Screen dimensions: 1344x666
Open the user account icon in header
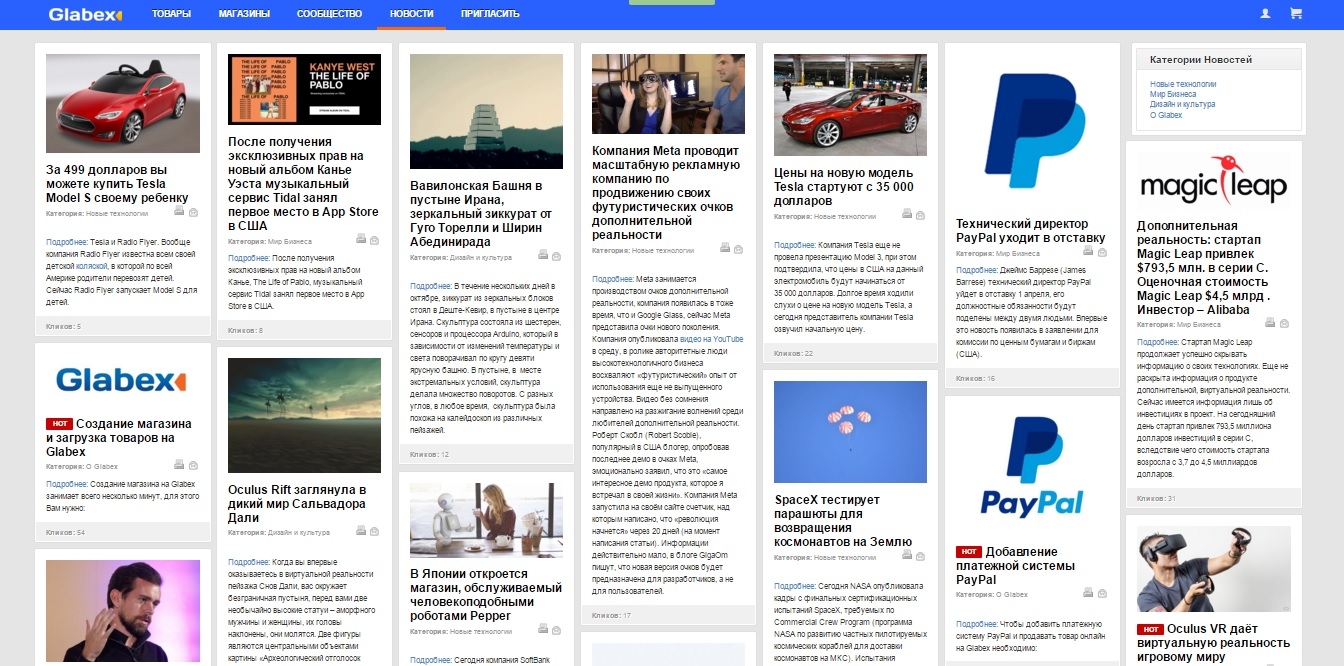tap(1265, 14)
